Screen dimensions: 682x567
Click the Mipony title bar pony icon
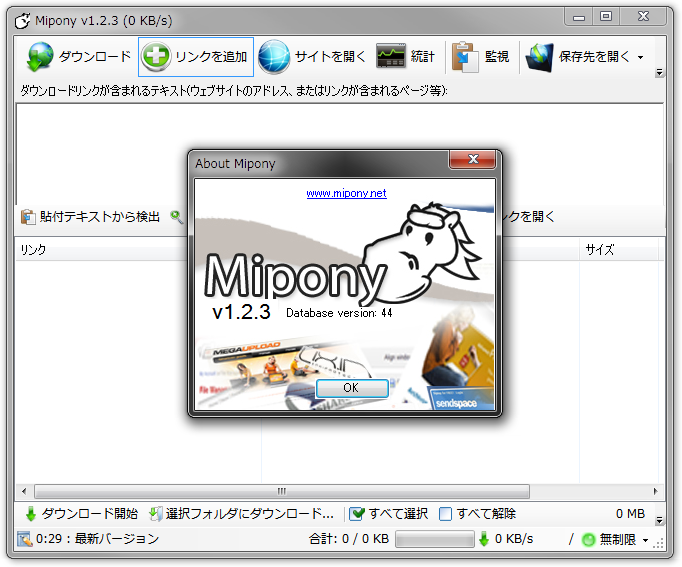point(23,20)
